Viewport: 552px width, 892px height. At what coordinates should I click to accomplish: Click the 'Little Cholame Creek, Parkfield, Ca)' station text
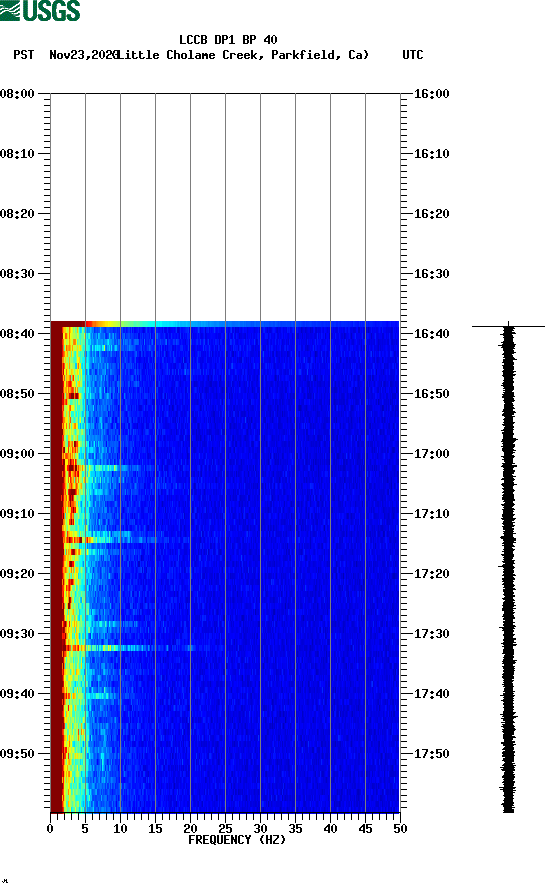243,55
